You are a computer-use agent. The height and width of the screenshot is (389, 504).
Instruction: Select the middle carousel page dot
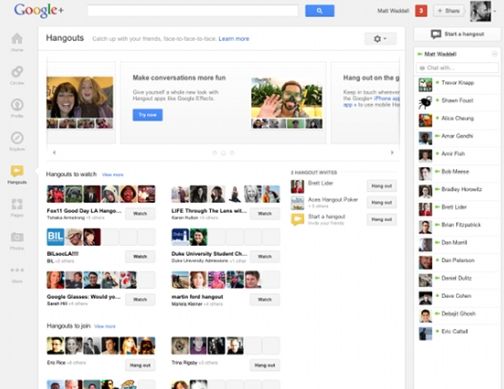(x=223, y=153)
